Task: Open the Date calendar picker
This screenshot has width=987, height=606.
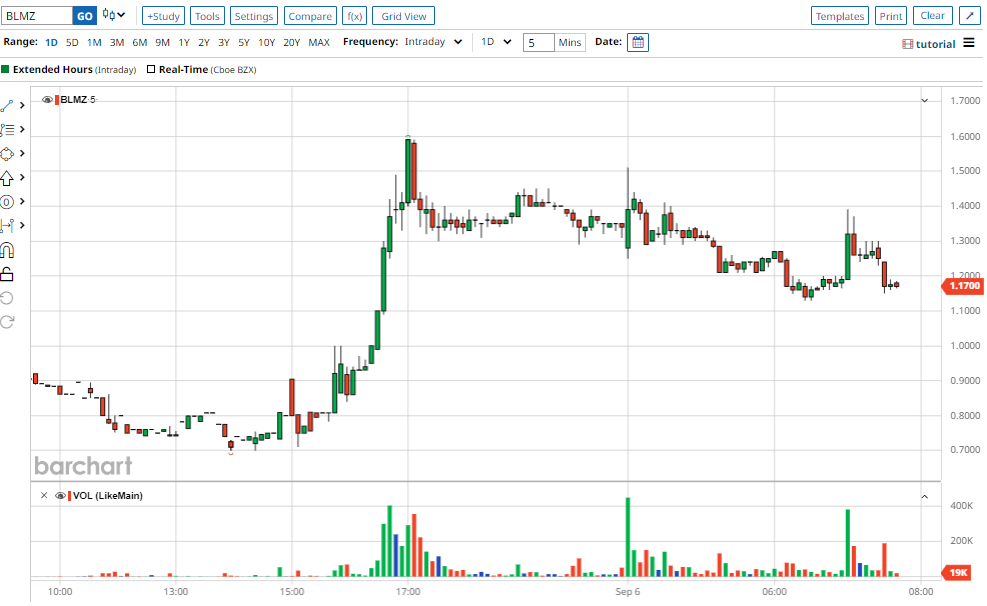Action: pos(638,42)
